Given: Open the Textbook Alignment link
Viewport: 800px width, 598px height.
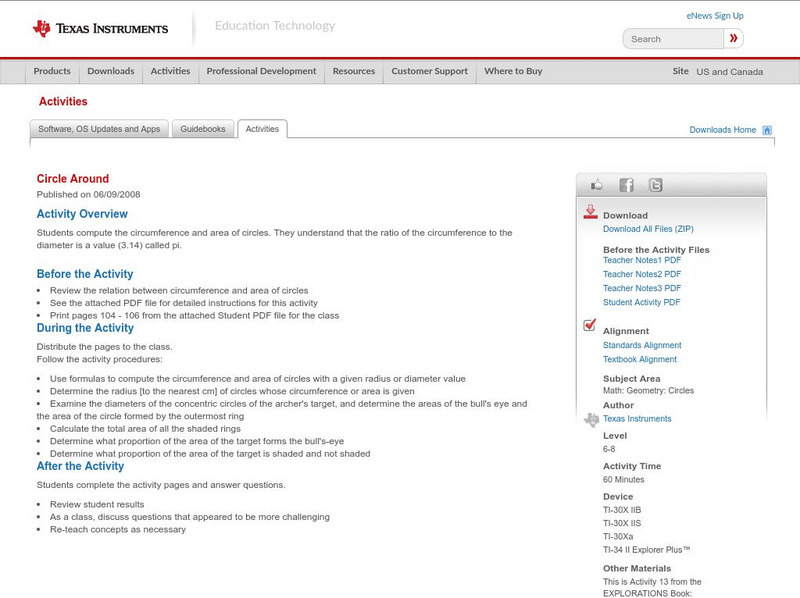Looking at the screenshot, I should (x=640, y=359).
